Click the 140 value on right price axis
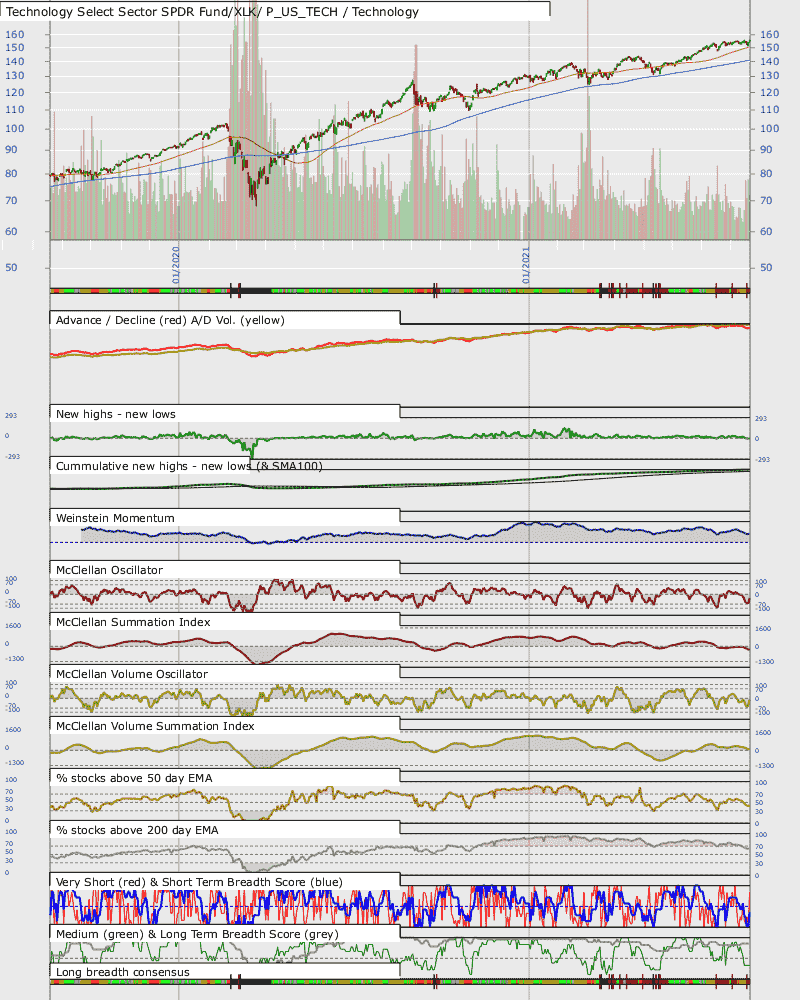 pyautogui.click(x=769, y=61)
